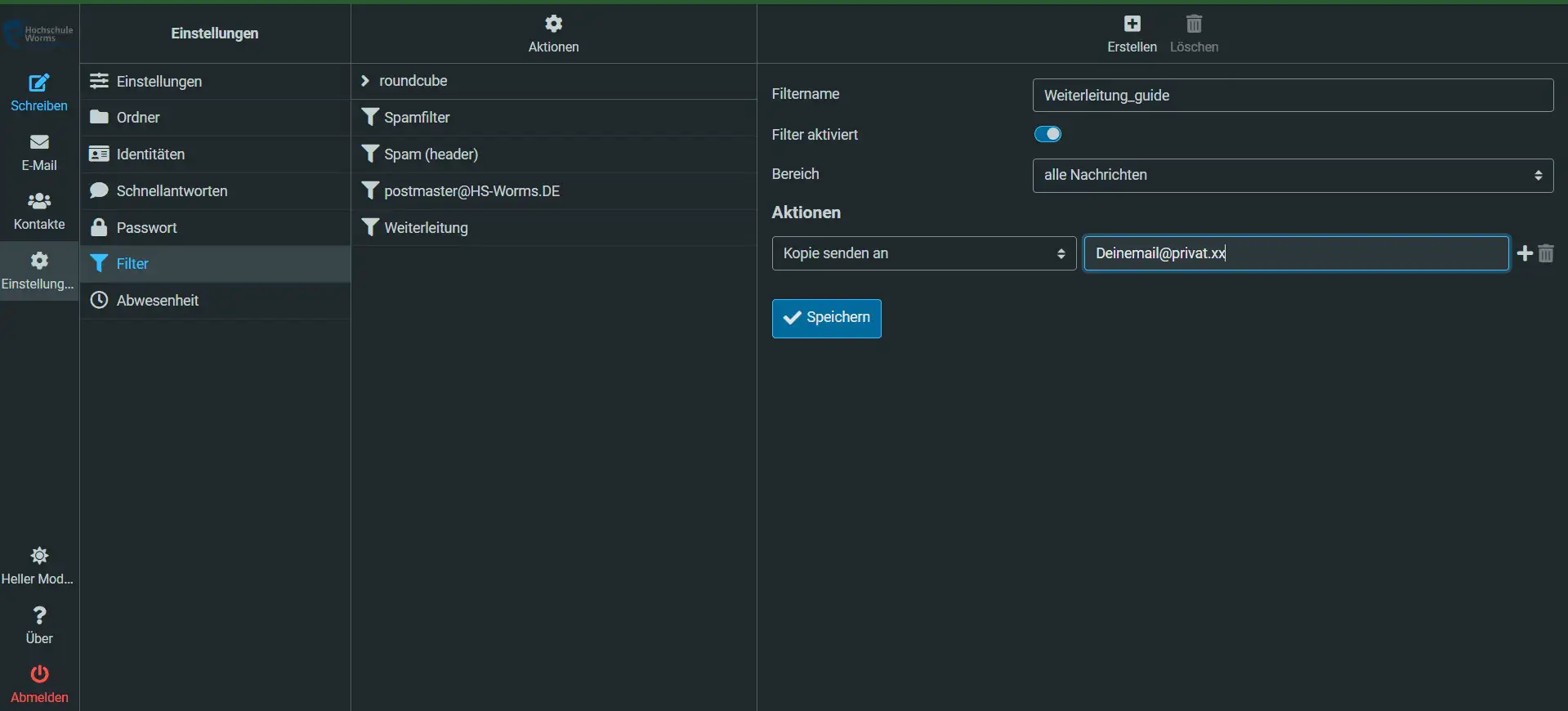Screen dimensions: 1568x711
Task: Open the Bereich dropdown
Action: pyautogui.click(x=1292, y=176)
